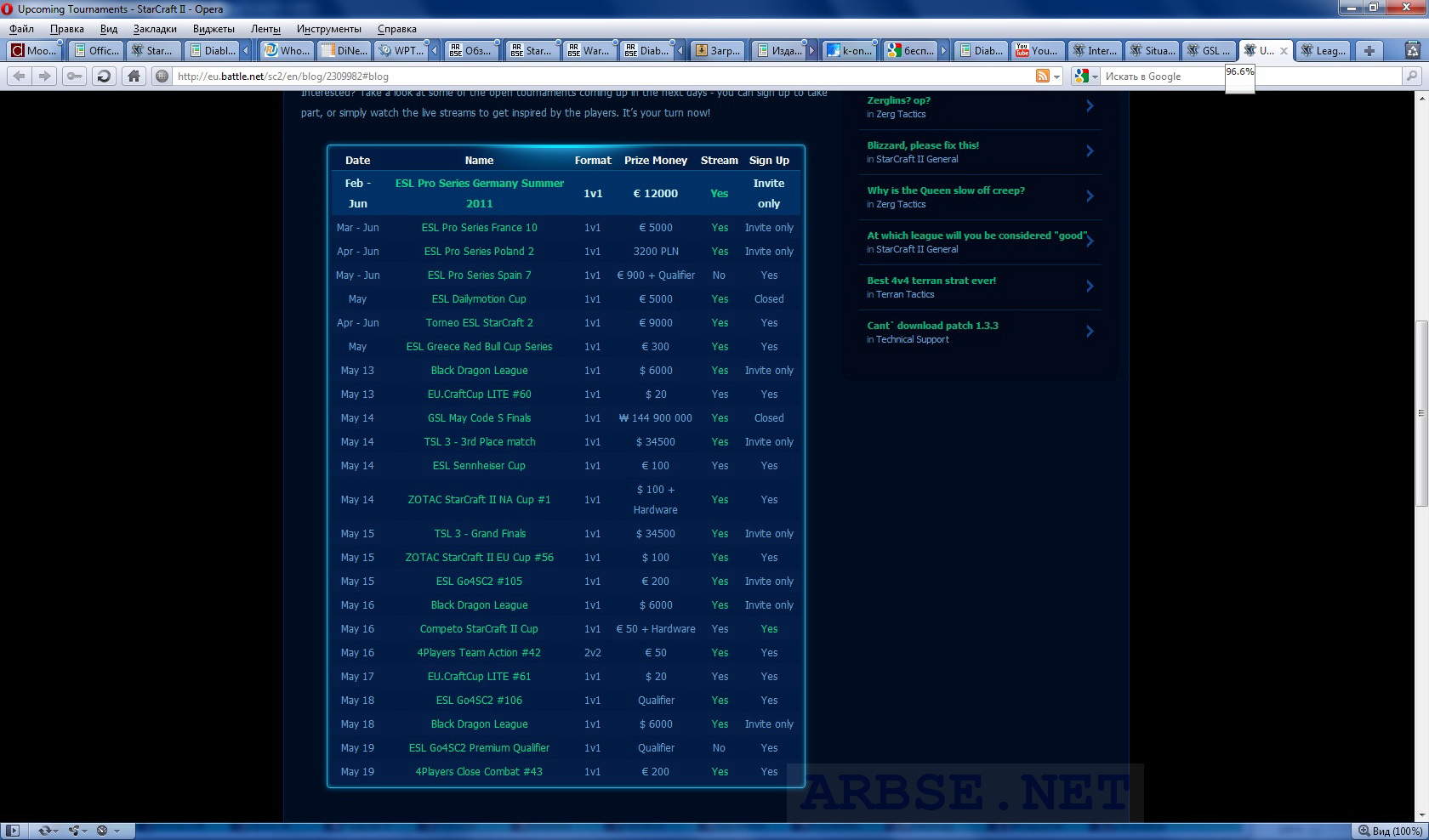1429x840 pixels.
Task: Open arrow for 'Zerglins? op?' topic
Action: tap(1090, 106)
